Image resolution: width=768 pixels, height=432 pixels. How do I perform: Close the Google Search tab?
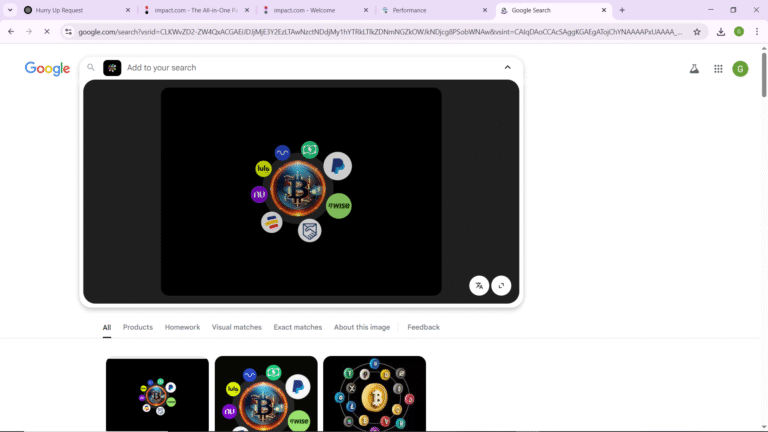click(x=604, y=10)
